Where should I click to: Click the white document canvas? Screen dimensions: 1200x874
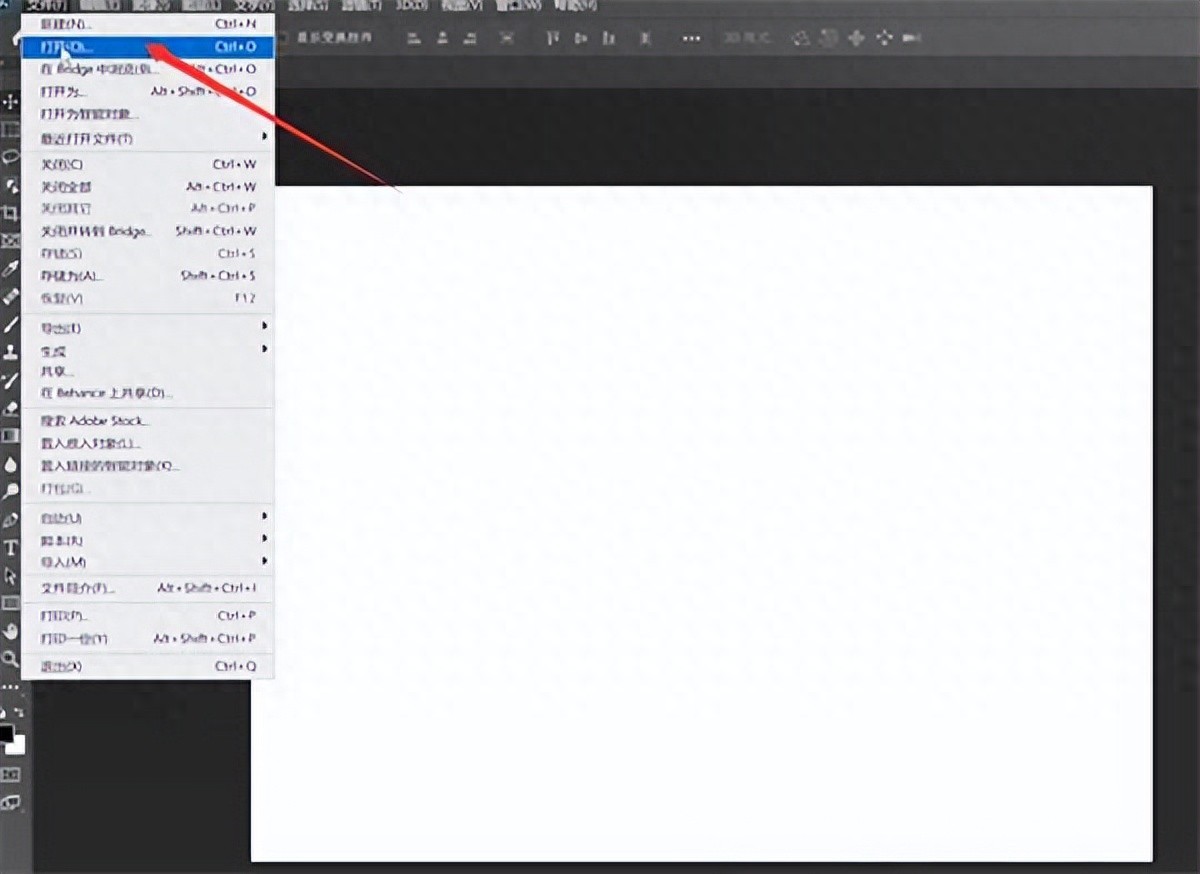[700, 520]
